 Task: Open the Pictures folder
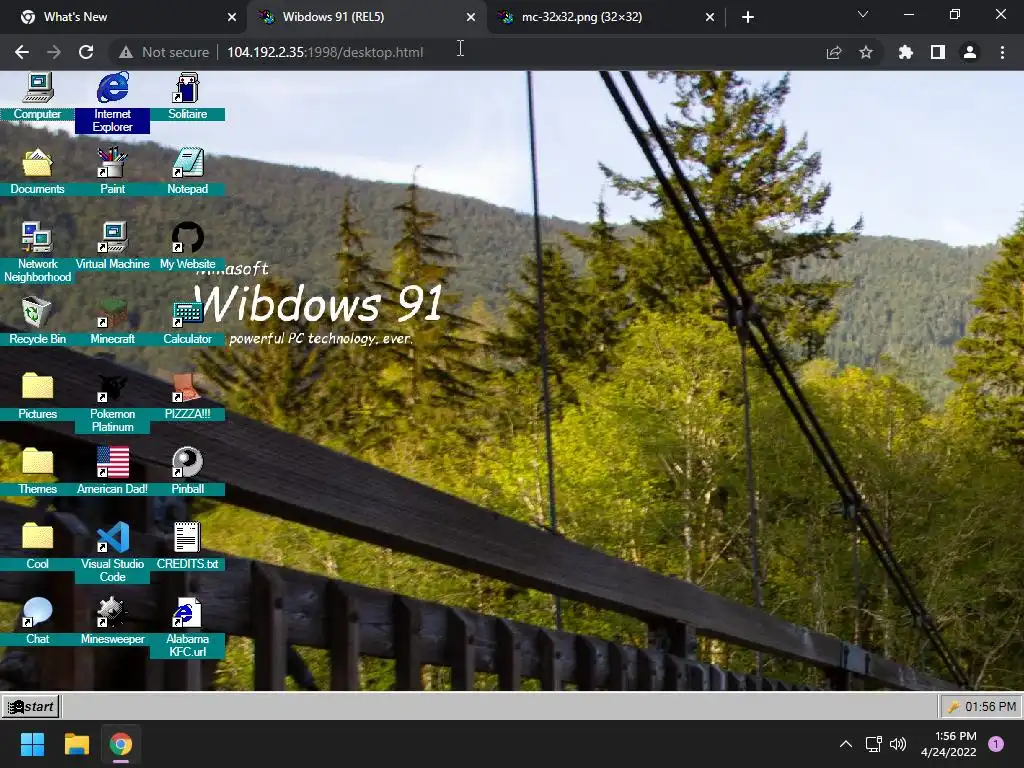pyautogui.click(x=37, y=396)
